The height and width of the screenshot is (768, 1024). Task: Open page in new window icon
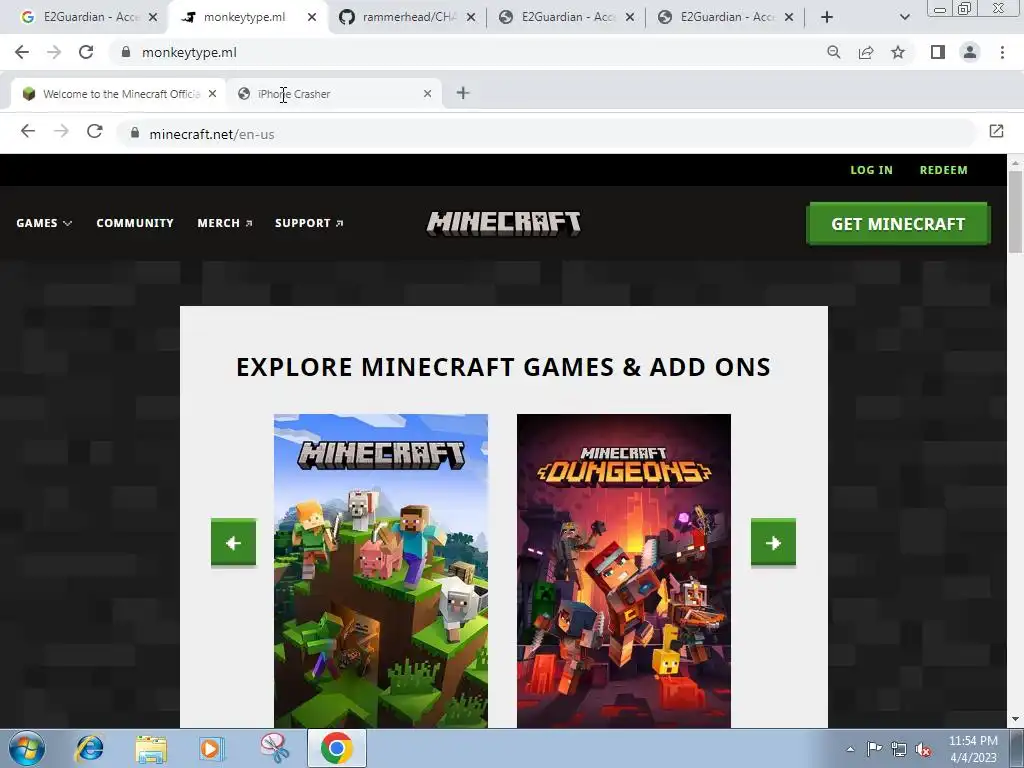[996, 131]
